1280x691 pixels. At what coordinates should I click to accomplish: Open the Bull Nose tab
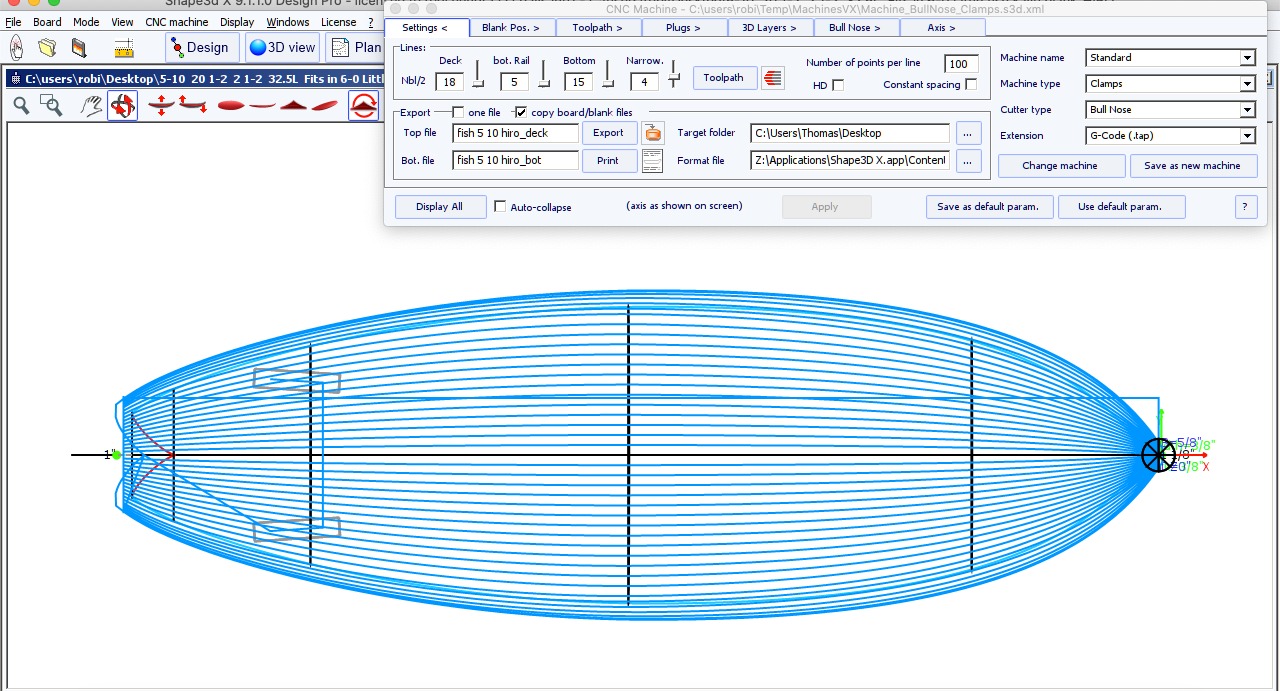click(x=857, y=28)
